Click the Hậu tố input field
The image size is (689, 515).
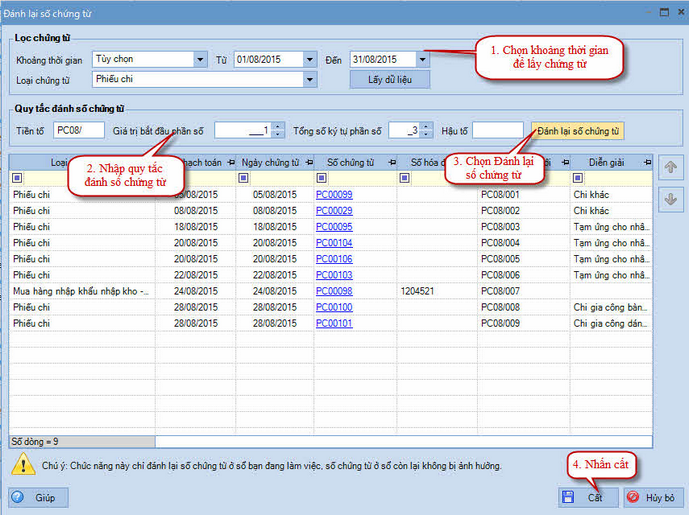[x=498, y=131]
